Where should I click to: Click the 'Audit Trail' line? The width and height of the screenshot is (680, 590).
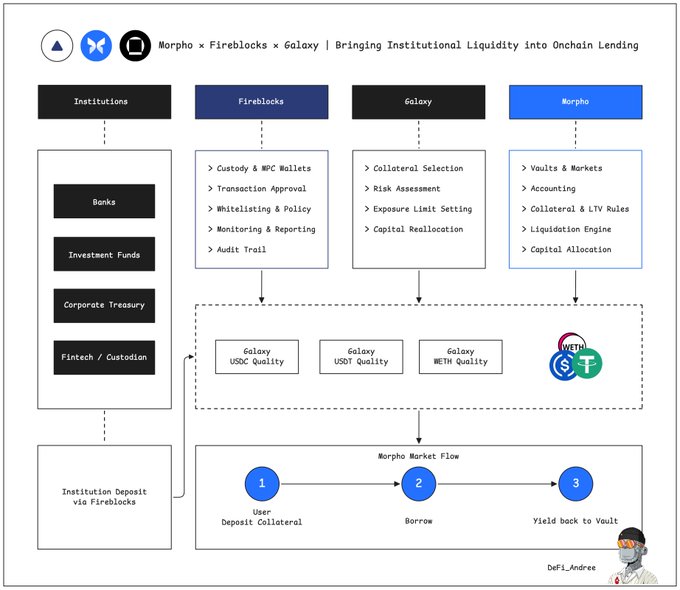pyautogui.click(x=237, y=249)
